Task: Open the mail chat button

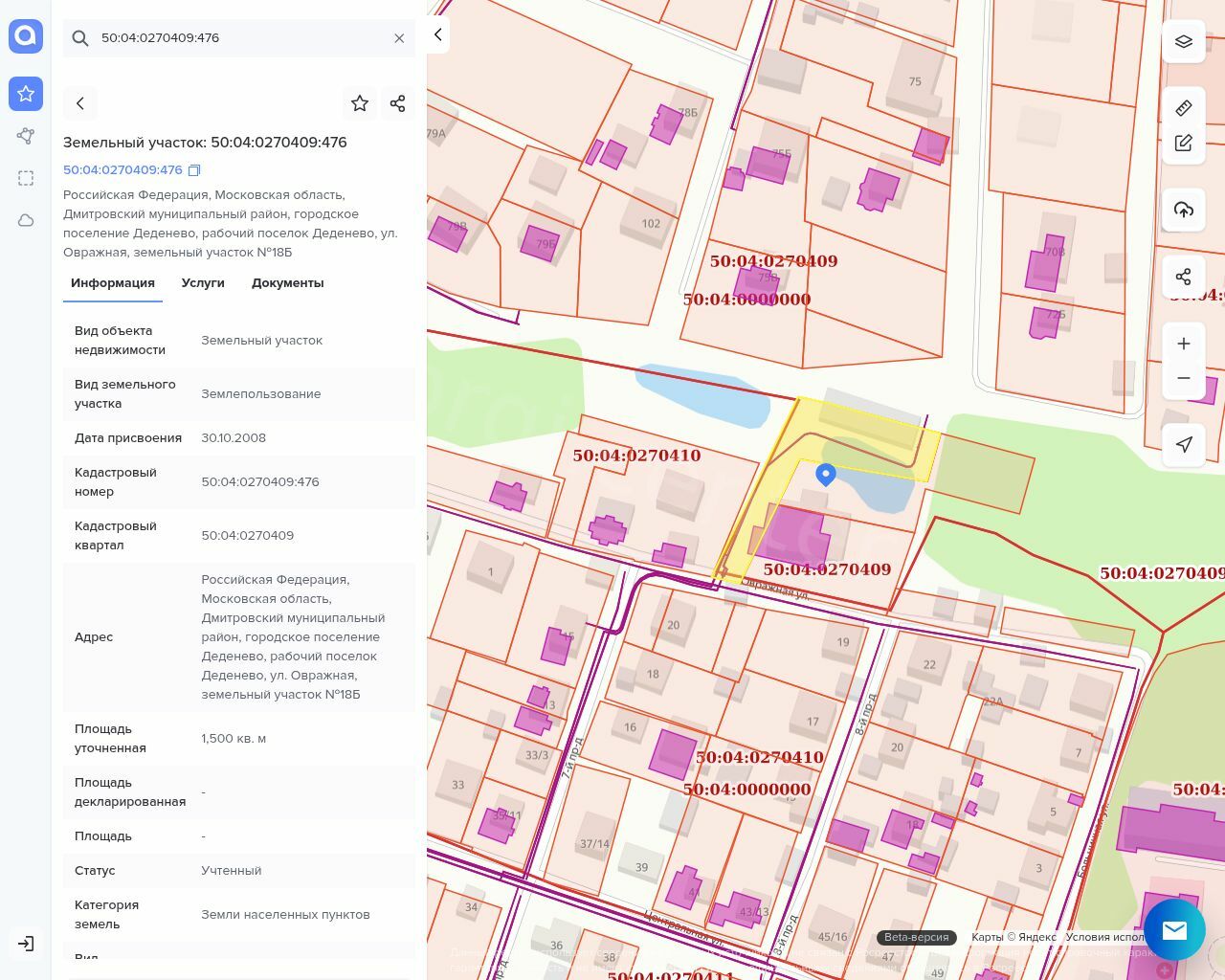Action: coord(1174,929)
